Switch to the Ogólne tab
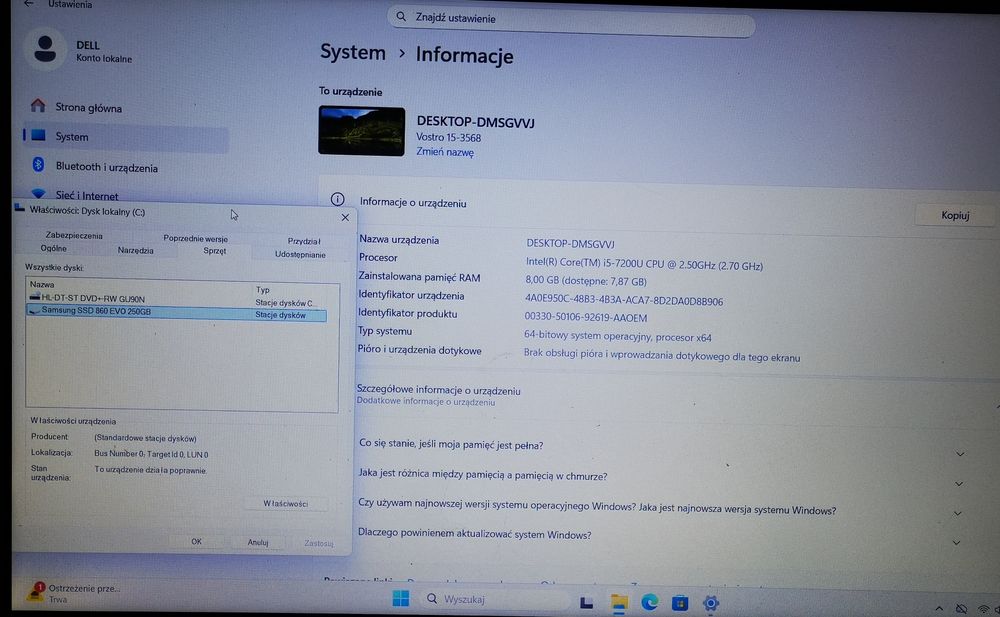 click(54, 248)
